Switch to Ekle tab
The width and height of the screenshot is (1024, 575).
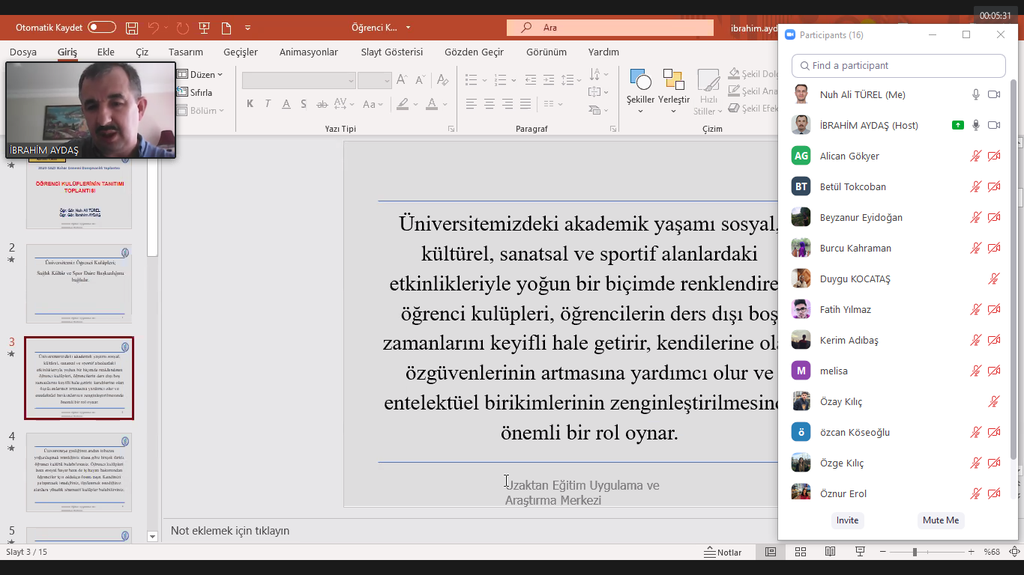click(x=106, y=52)
